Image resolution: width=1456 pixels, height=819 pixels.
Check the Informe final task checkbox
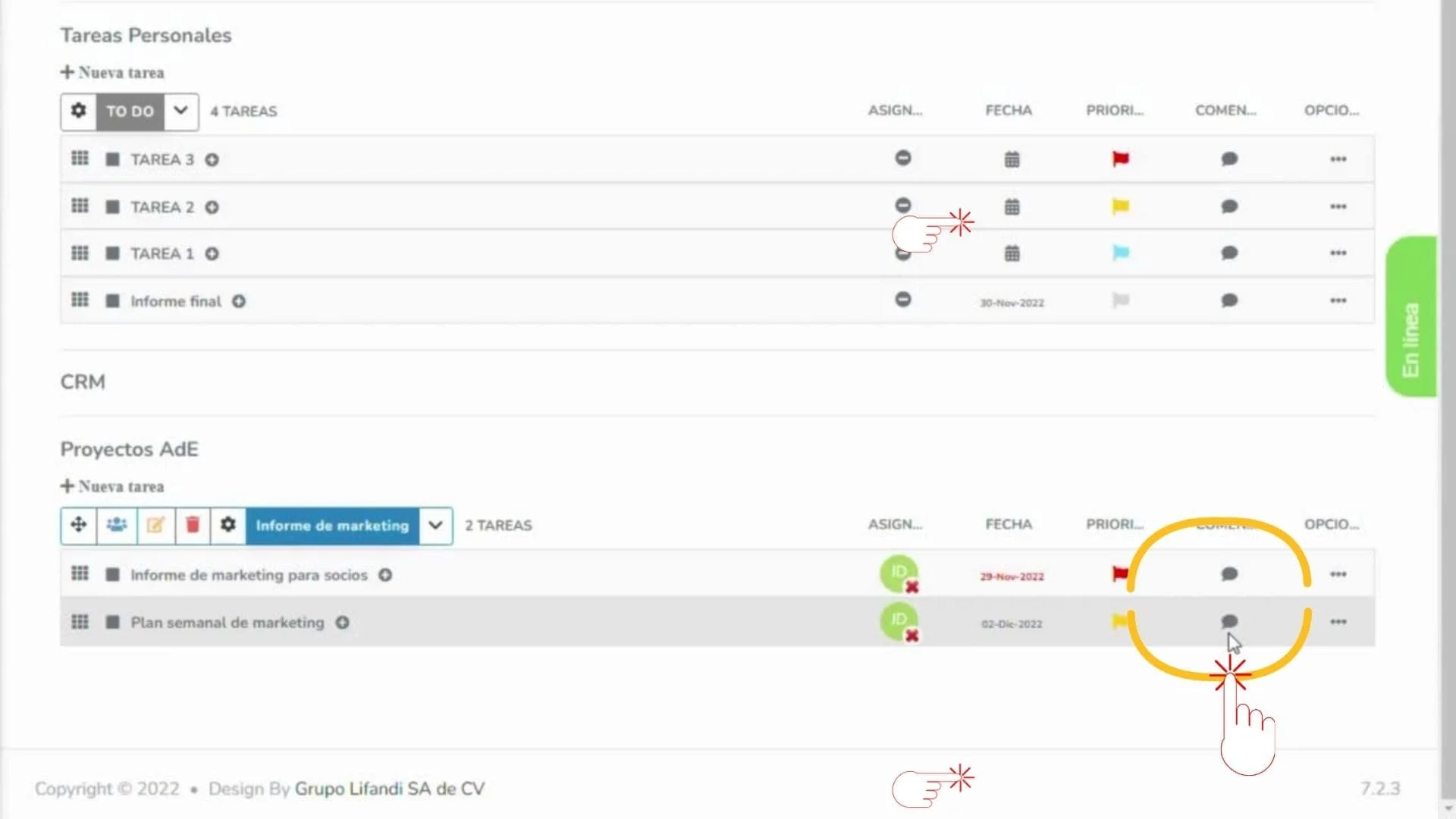113,301
